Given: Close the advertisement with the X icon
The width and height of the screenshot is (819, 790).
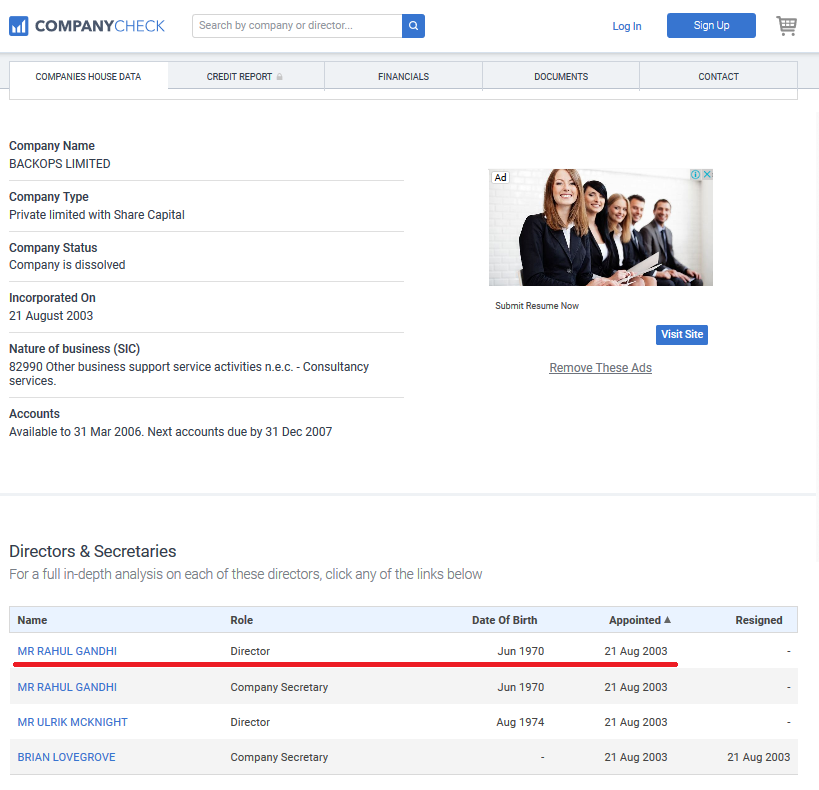Looking at the screenshot, I should click(707, 175).
